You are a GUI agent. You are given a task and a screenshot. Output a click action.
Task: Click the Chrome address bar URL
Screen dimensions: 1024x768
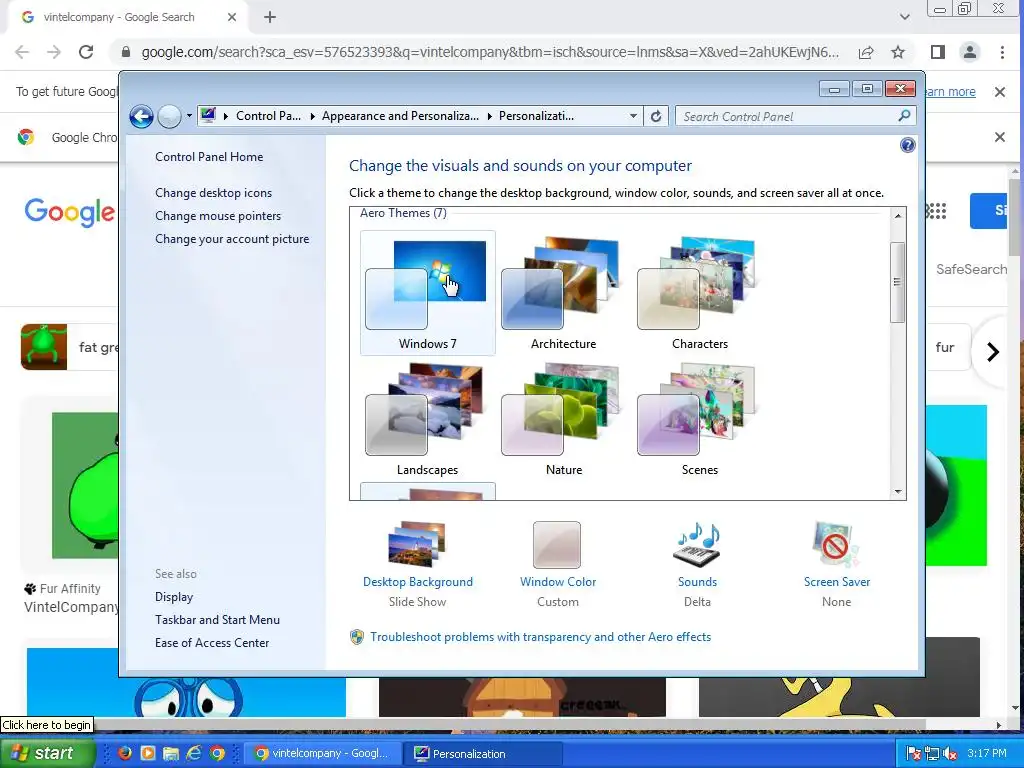[490, 52]
